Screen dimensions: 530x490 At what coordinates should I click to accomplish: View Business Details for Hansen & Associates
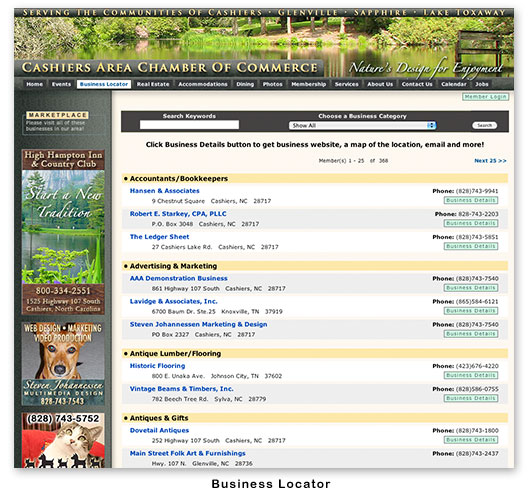click(x=471, y=200)
